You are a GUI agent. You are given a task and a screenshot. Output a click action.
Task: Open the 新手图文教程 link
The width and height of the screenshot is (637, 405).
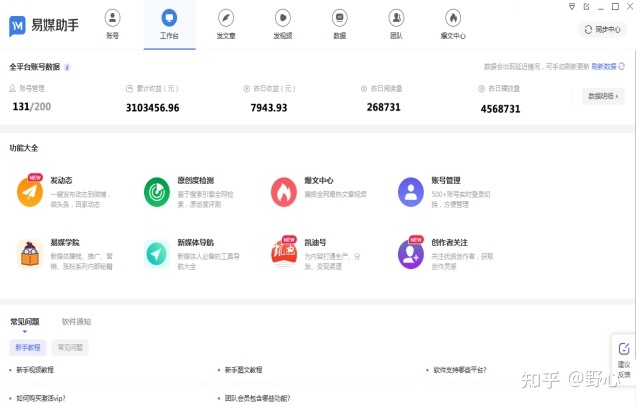243,370
